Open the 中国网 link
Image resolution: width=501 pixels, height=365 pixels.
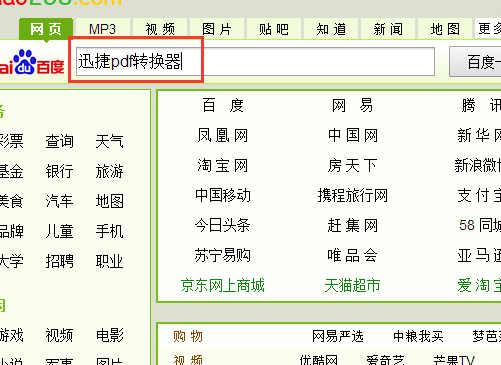click(353, 135)
